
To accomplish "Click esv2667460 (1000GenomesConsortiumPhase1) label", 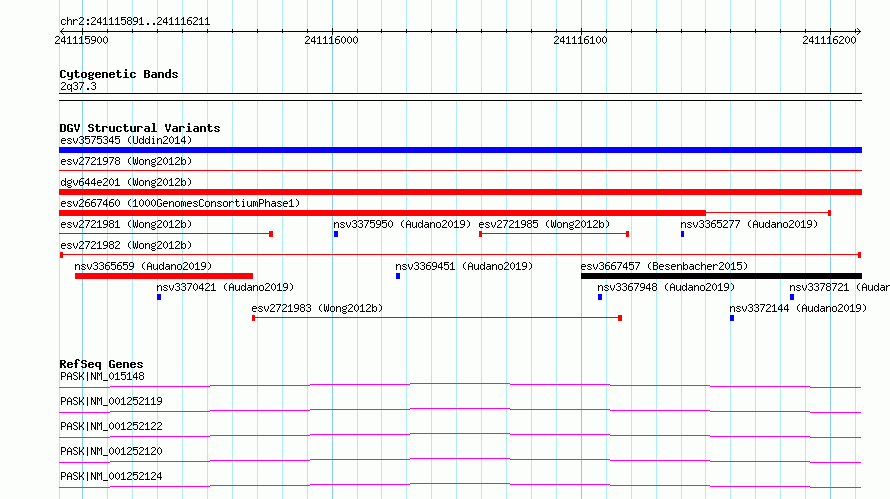I will [x=180, y=203].
